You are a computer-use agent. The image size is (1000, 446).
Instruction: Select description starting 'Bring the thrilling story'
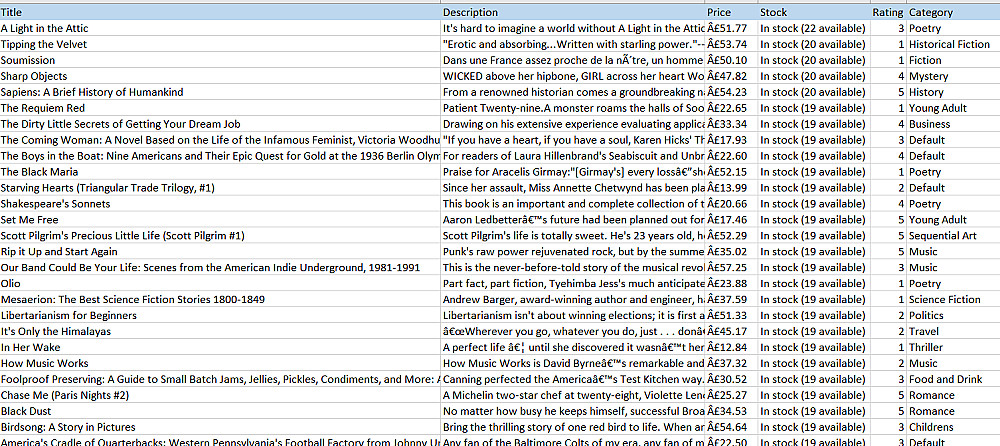573,427
